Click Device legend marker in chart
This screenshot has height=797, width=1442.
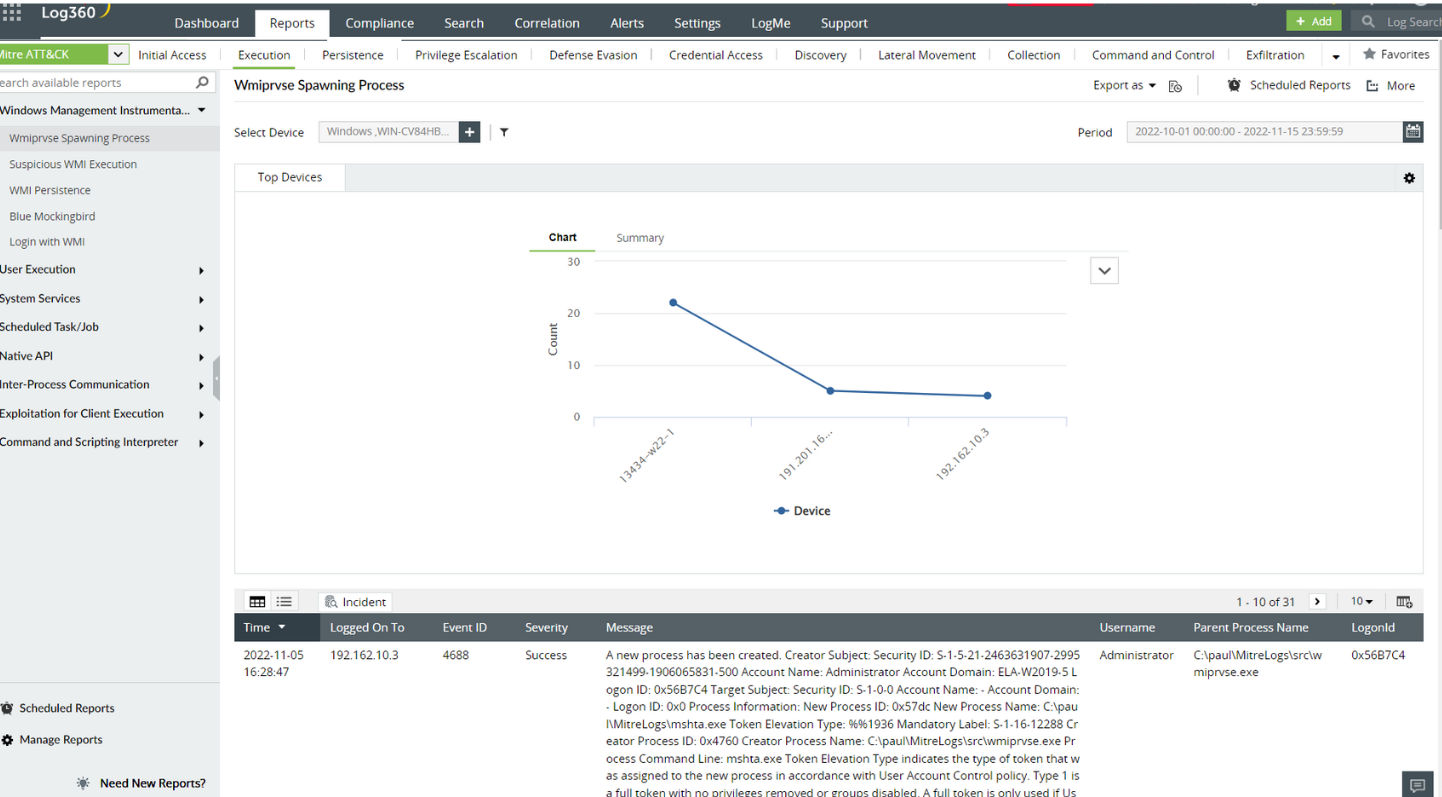click(x=781, y=511)
